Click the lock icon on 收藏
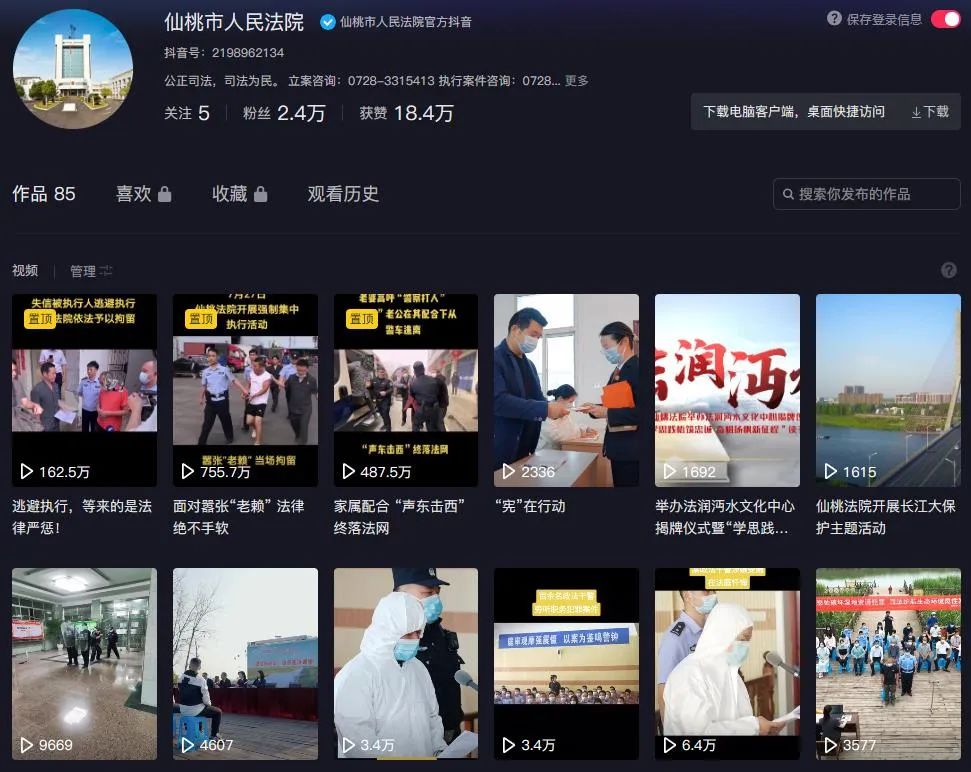Image resolution: width=971 pixels, height=772 pixels. (261, 194)
